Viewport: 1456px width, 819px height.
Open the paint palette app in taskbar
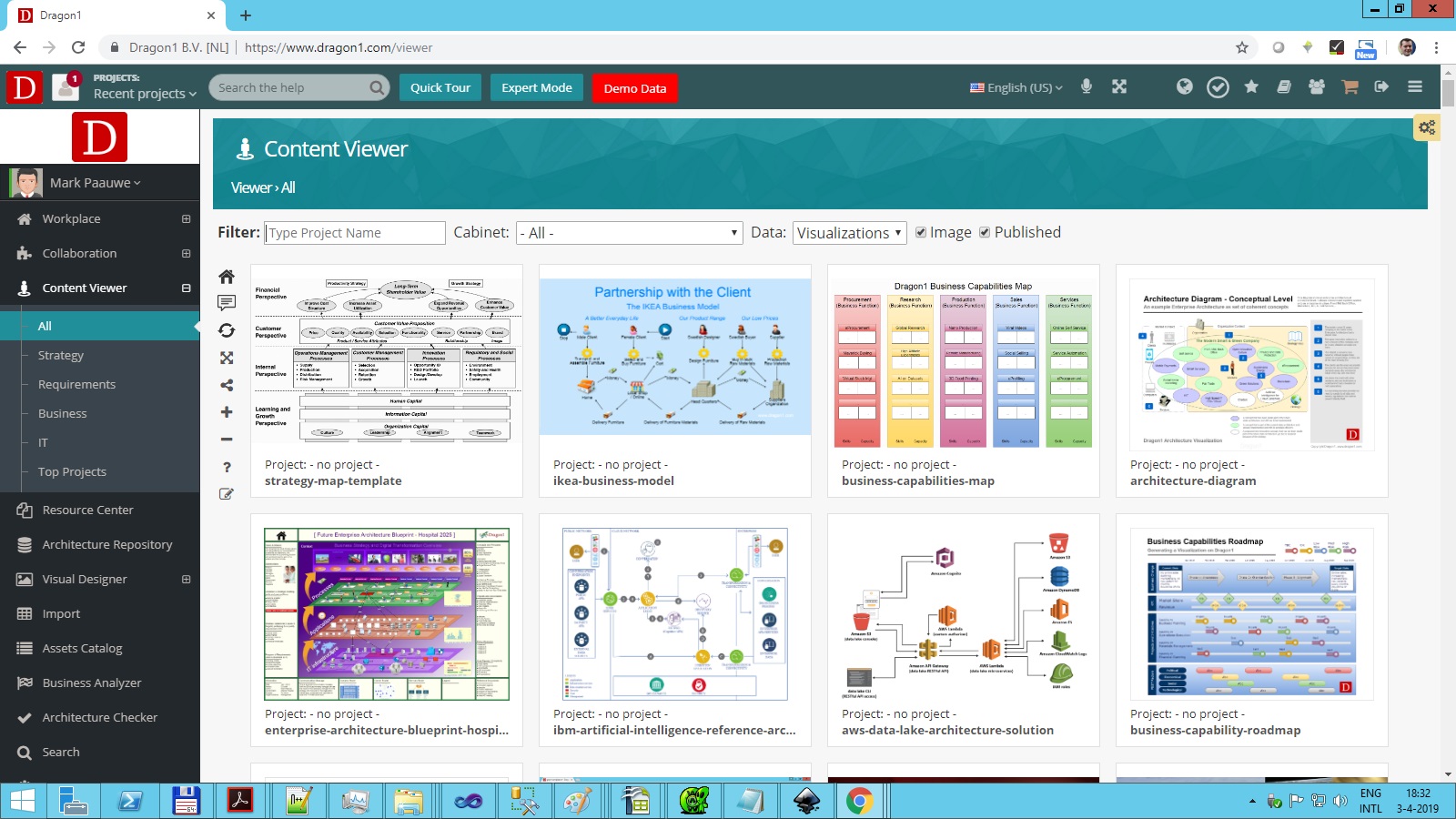(x=578, y=801)
